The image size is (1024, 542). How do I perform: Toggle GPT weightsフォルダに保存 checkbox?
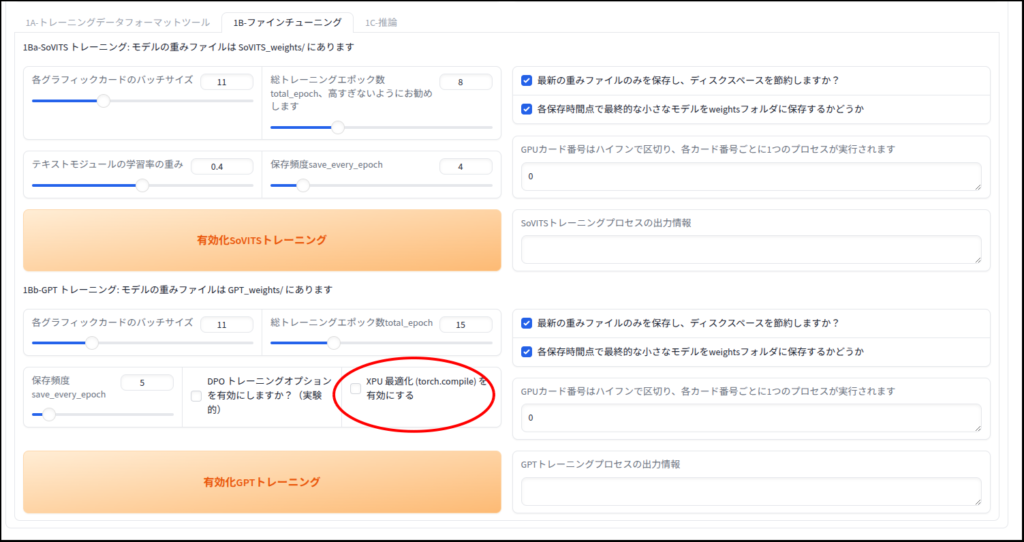point(527,352)
